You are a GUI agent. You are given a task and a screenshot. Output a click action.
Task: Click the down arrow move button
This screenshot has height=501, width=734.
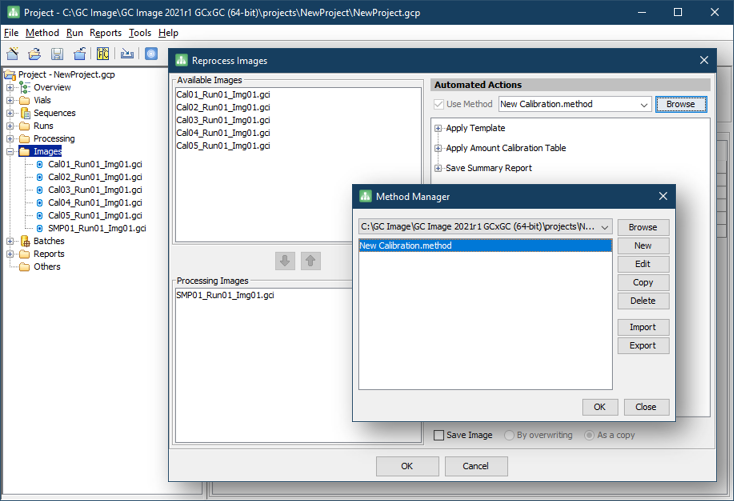(285, 261)
